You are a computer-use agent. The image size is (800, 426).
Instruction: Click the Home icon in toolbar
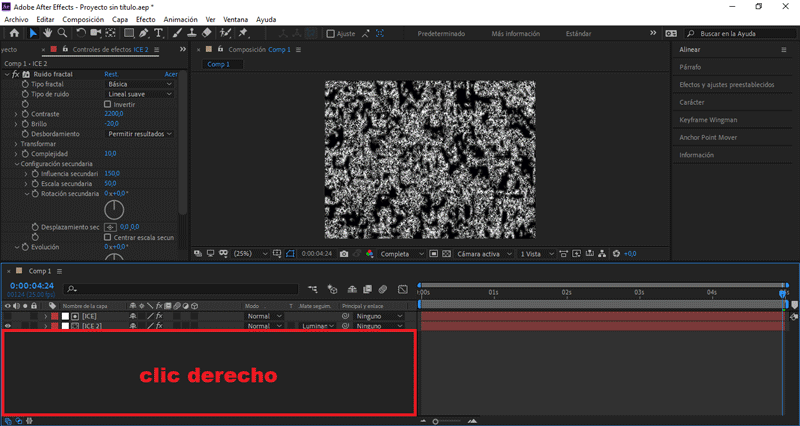tap(14, 33)
